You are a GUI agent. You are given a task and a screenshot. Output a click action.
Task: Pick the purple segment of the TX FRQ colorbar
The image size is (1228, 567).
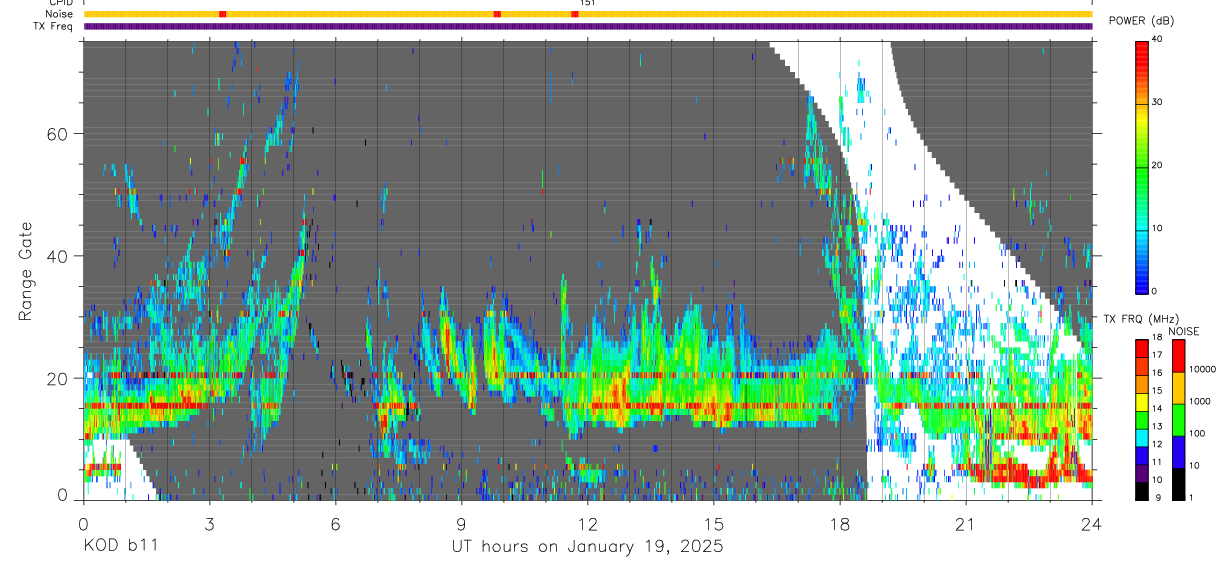(1143, 473)
